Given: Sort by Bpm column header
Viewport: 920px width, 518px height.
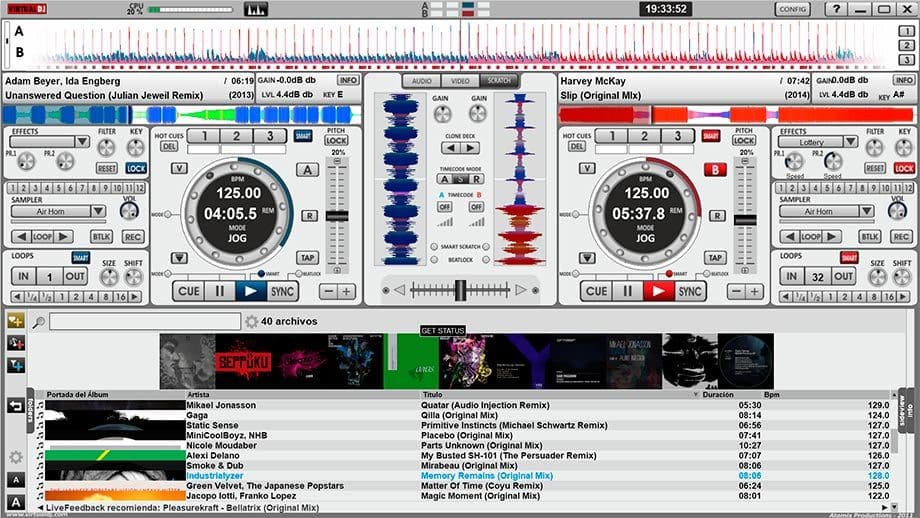Looking at the screenshot, I should pos(772,395).
